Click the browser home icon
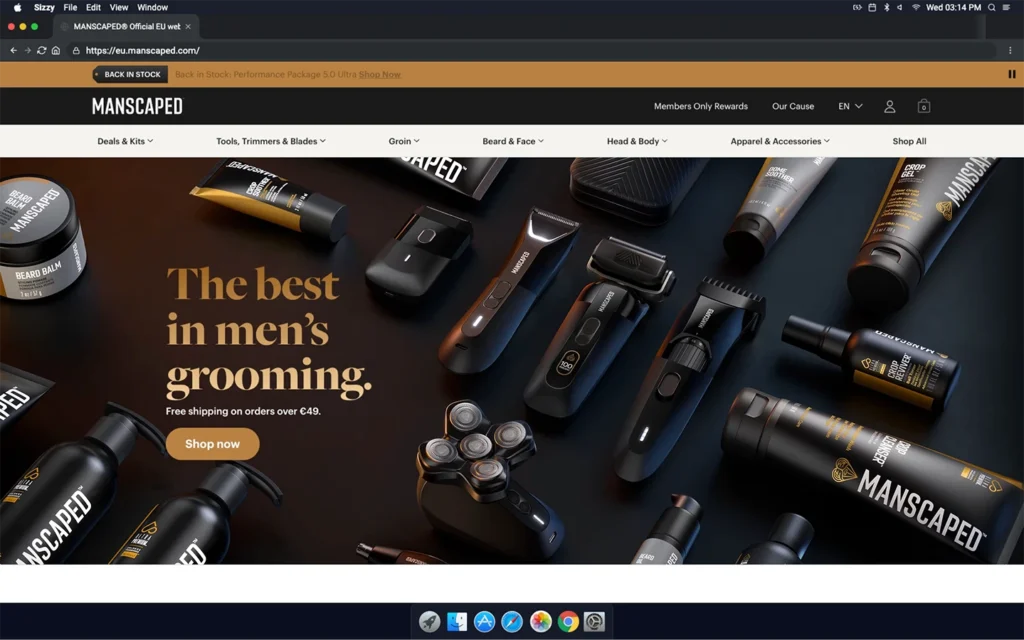Image resolution: width=1024 pixels, height=640 pixels. (x=55, y=50)
